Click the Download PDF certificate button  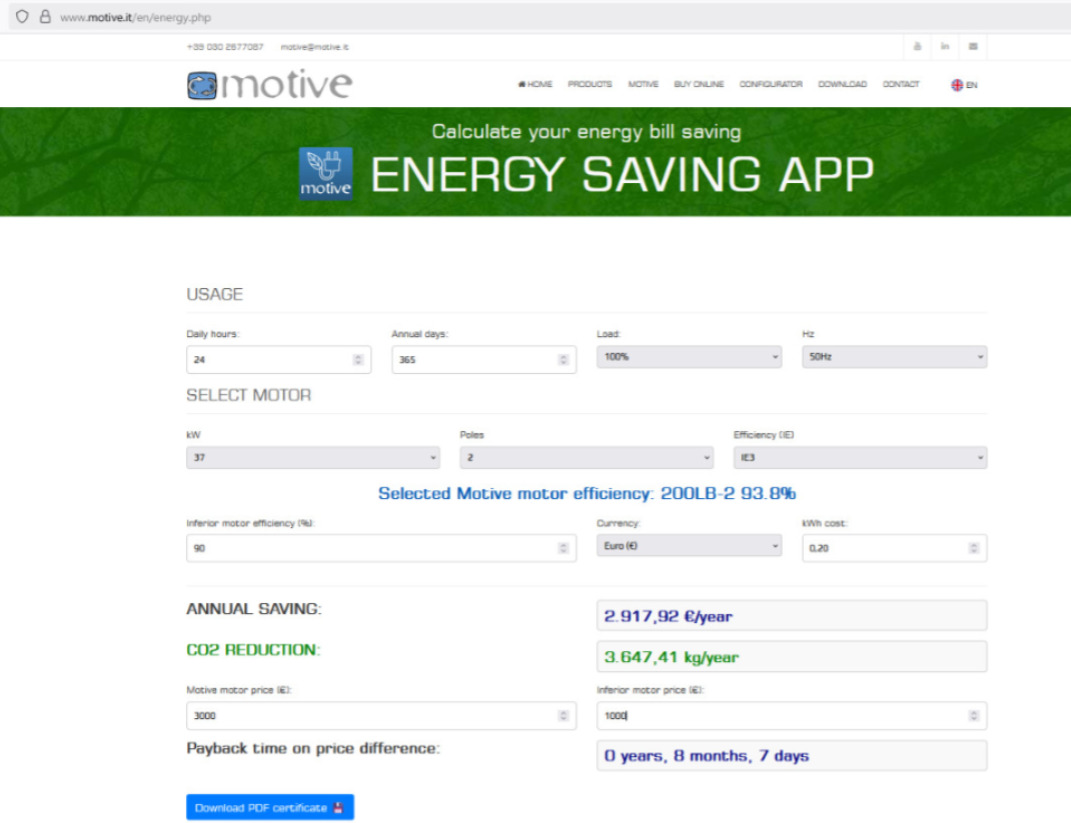270,807
